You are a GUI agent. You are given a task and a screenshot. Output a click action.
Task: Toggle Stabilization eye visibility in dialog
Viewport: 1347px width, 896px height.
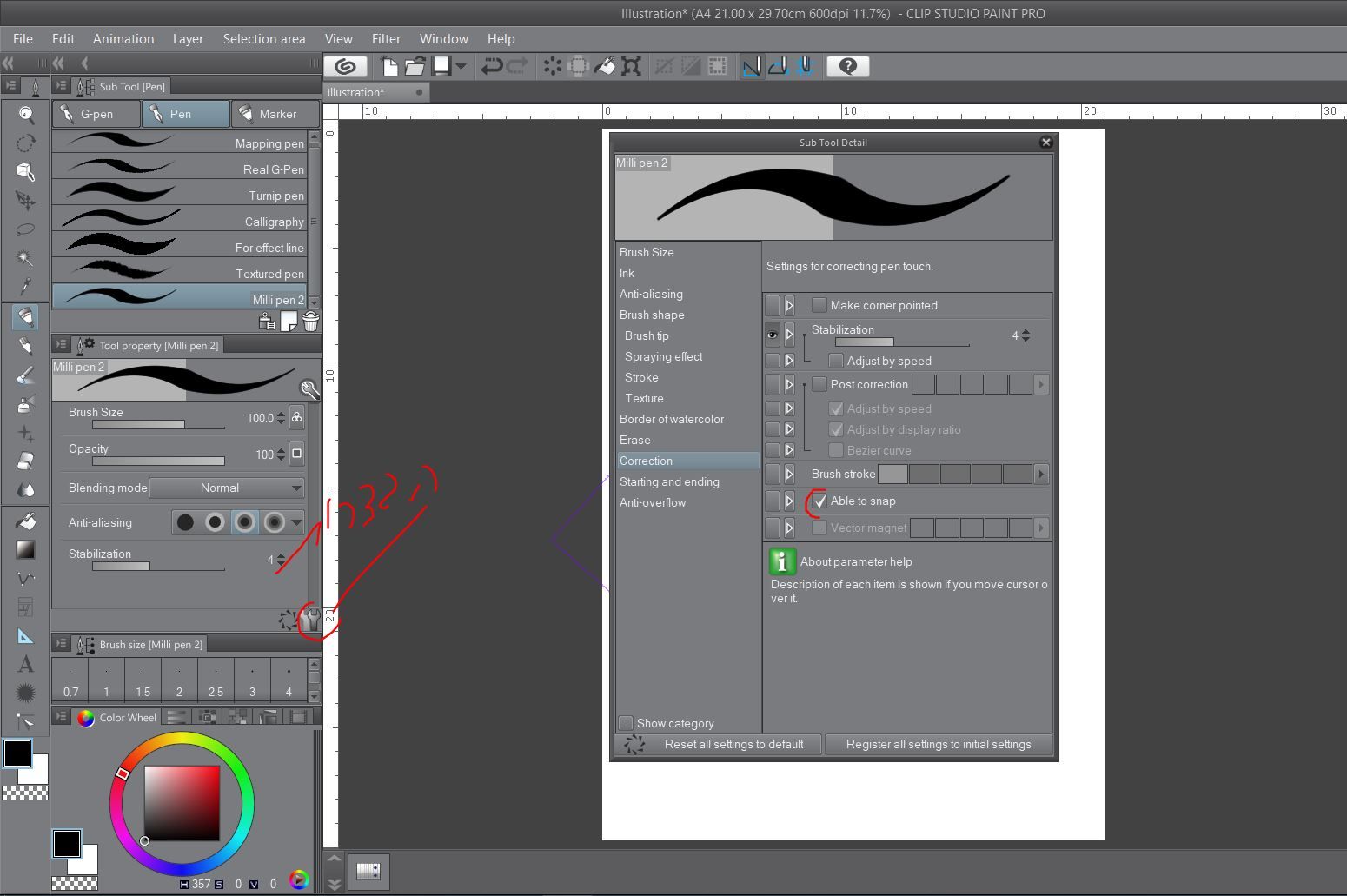tap(772, 335)
